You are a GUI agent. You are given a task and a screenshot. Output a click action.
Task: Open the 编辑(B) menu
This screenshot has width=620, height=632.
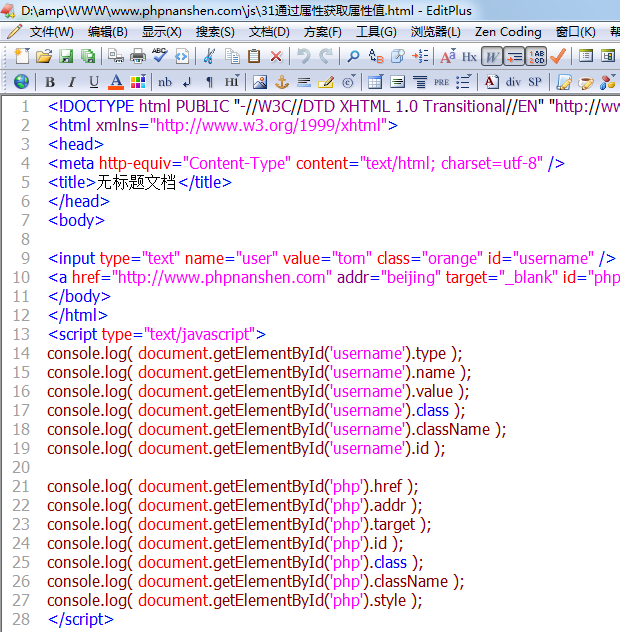[108, 31]
